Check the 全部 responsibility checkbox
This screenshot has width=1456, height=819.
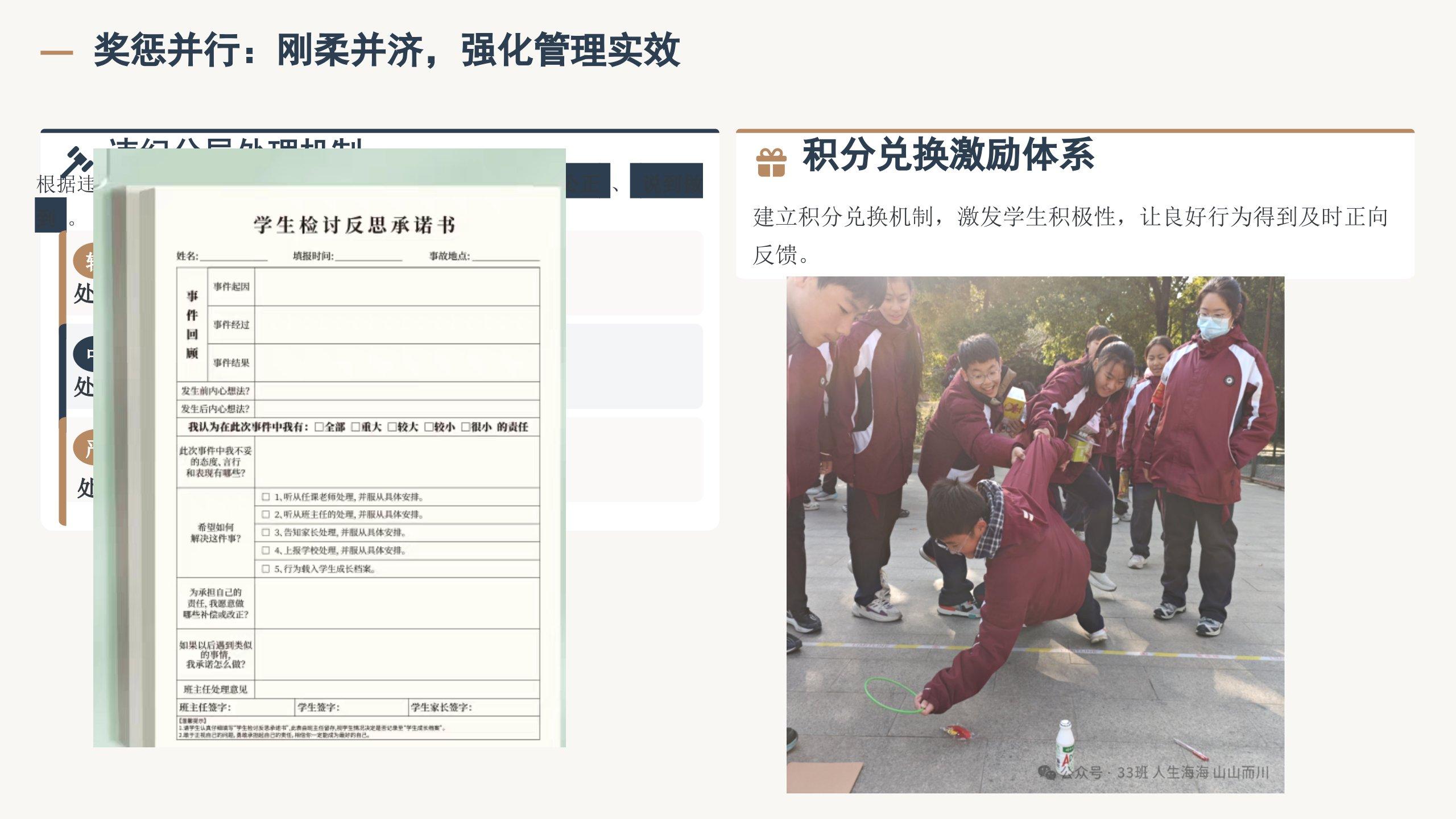click(319, 427)
